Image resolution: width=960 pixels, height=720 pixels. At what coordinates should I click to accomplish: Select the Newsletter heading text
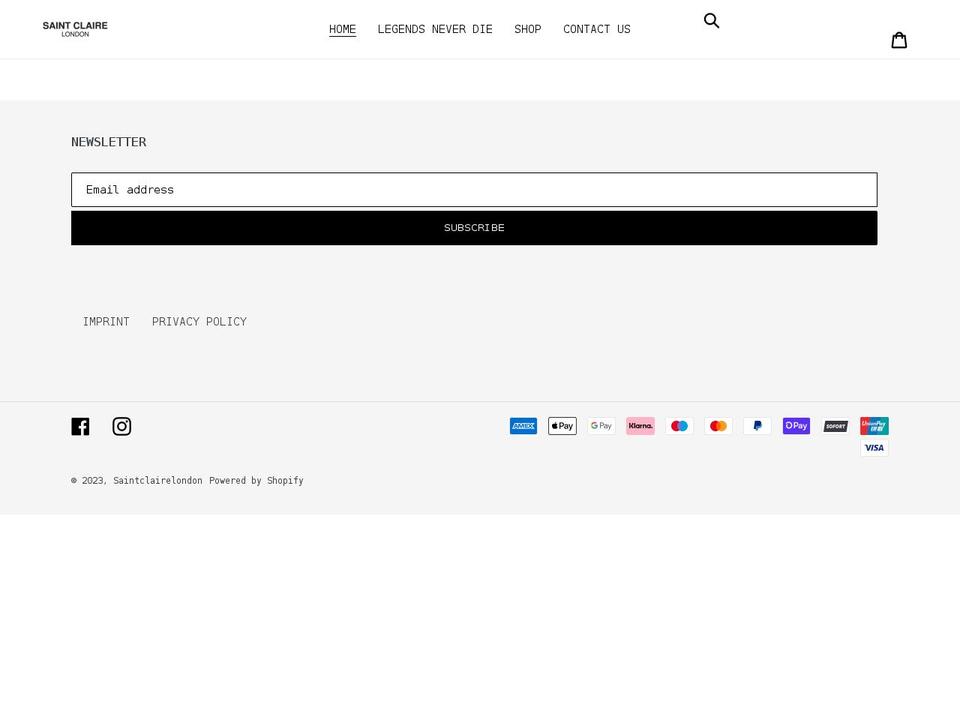109,142
